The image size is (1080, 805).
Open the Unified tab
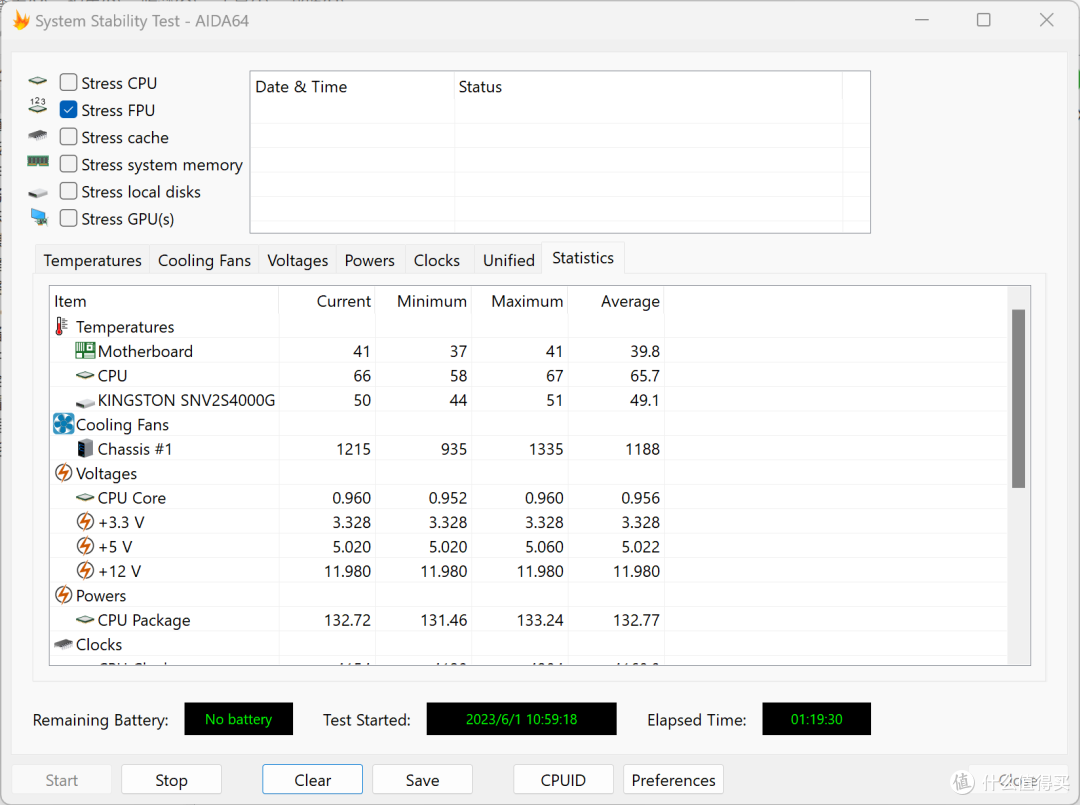(x=508, y=260)
